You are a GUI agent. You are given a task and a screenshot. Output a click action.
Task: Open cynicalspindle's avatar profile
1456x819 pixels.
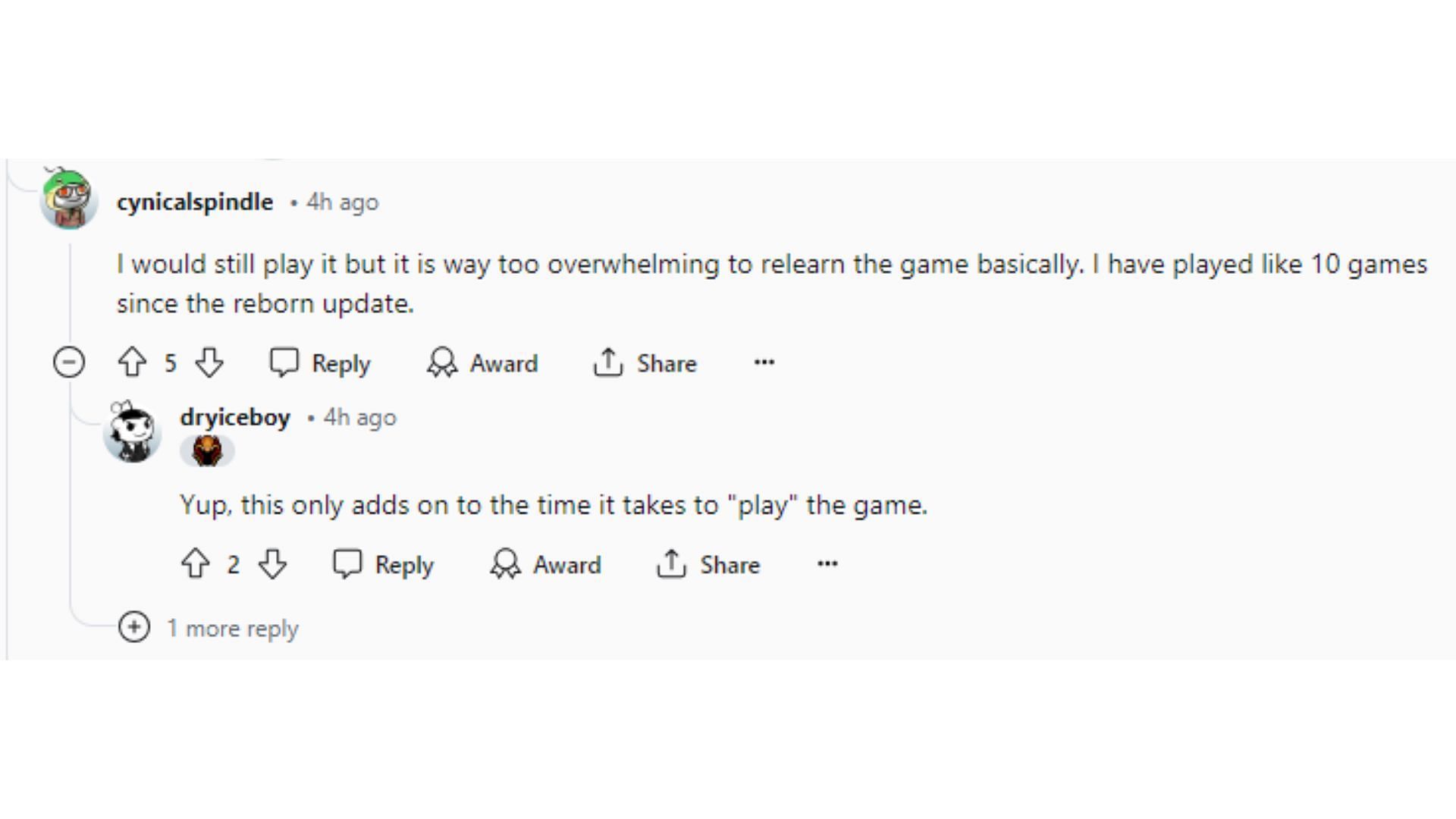68,199
